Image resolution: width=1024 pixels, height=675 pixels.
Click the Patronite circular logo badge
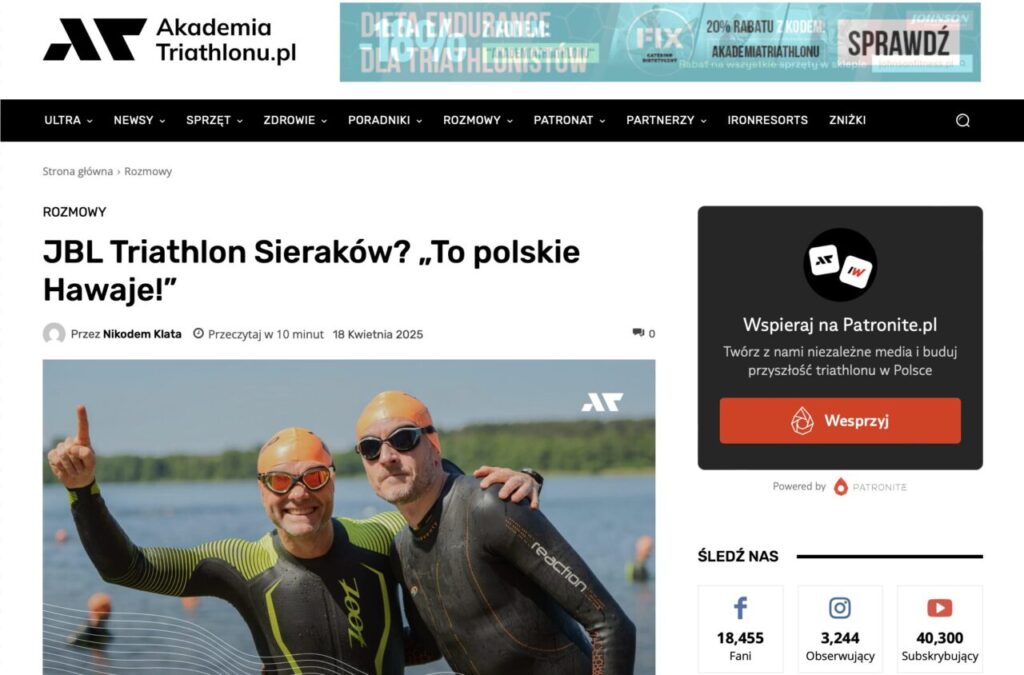click(x=840, y=264)
